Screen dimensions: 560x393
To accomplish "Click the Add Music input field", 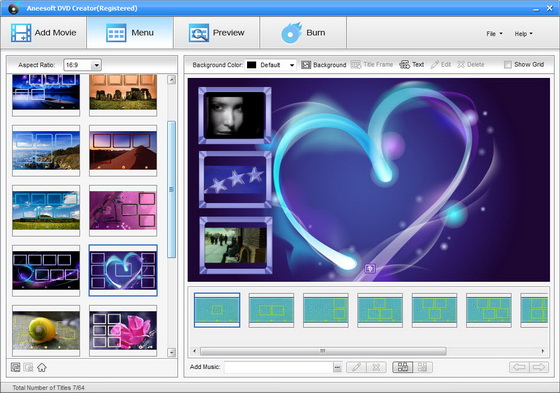I will click(x=279, y=367).
